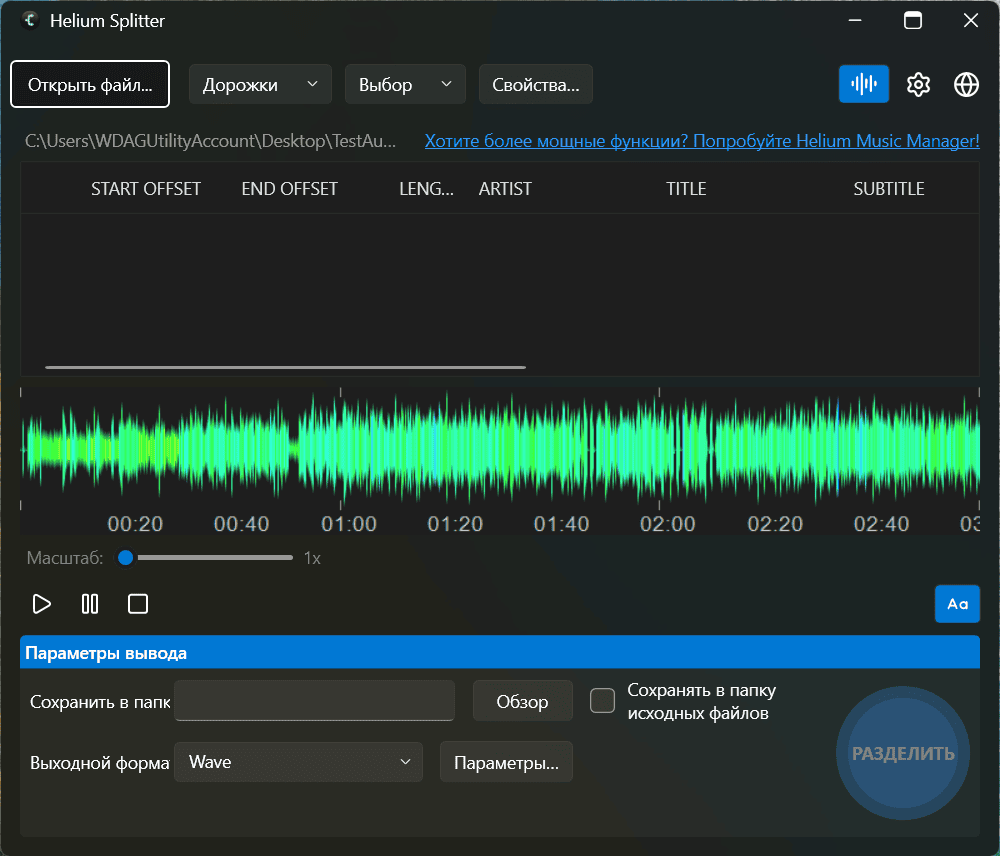Click the ARTIST column header
The height and width of the screenshot is (856, 1000).
505,189
